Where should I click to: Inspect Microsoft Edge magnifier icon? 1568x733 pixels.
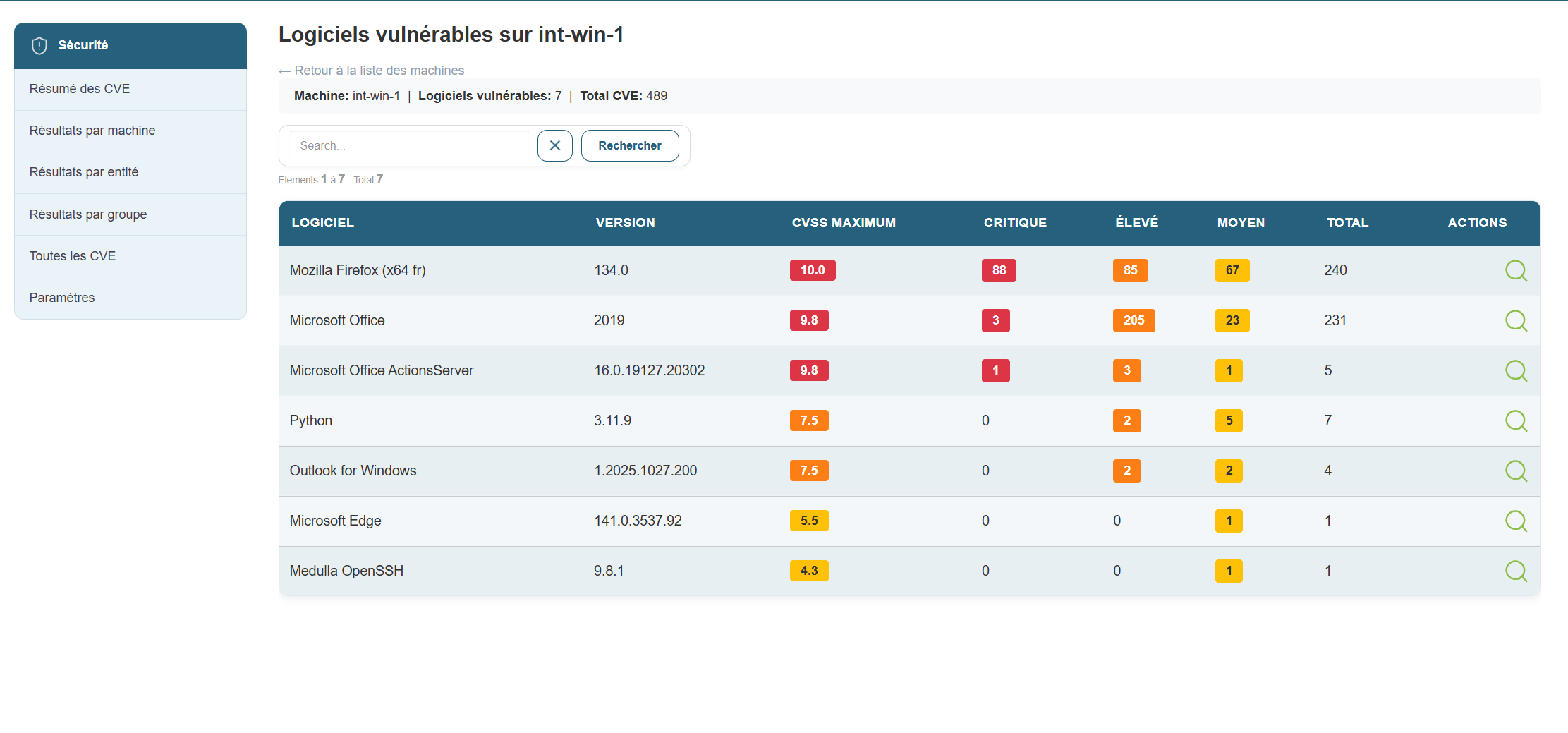pos(1516,521)
